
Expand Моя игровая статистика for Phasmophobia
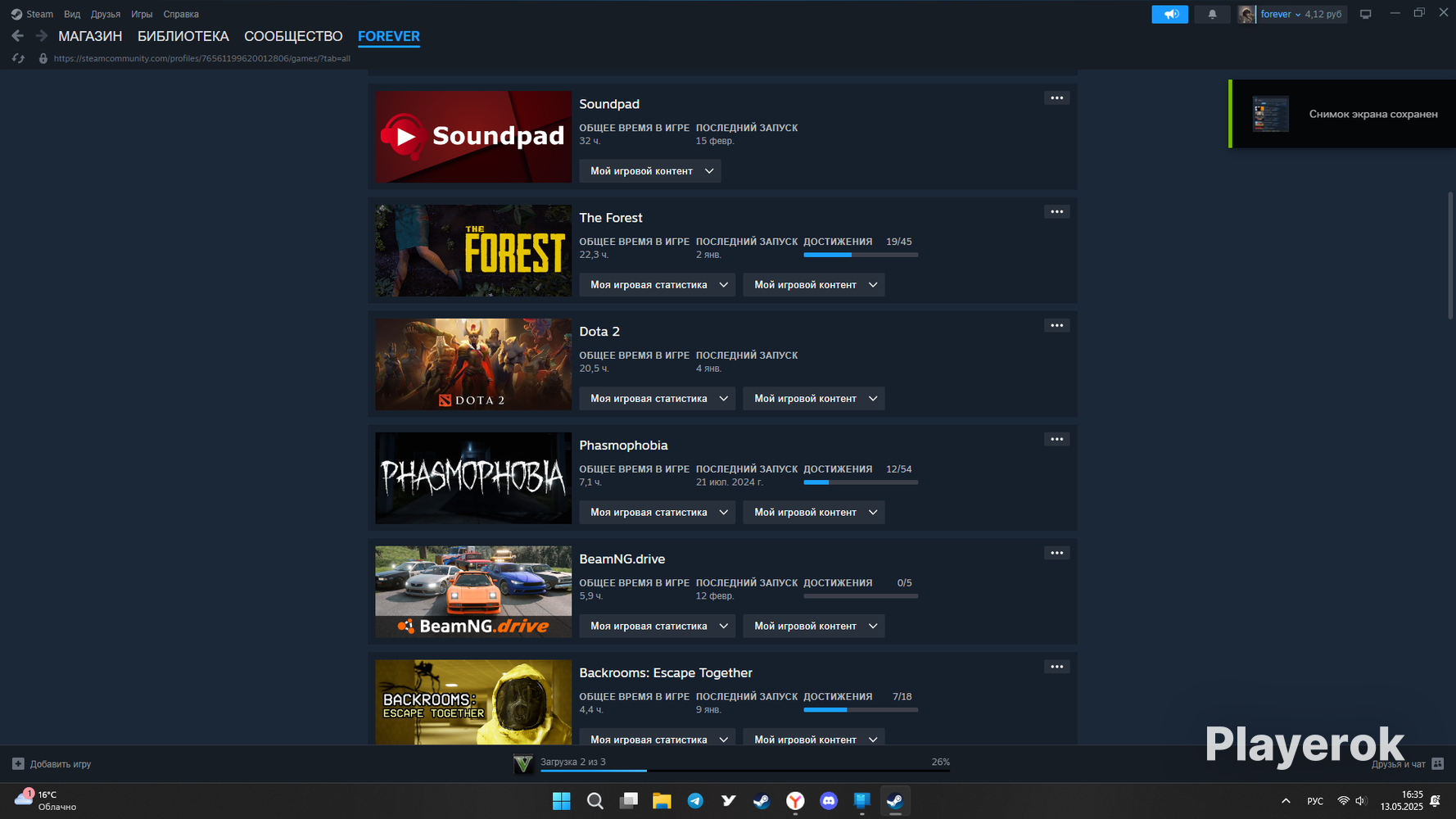click(x=658, y=513)
